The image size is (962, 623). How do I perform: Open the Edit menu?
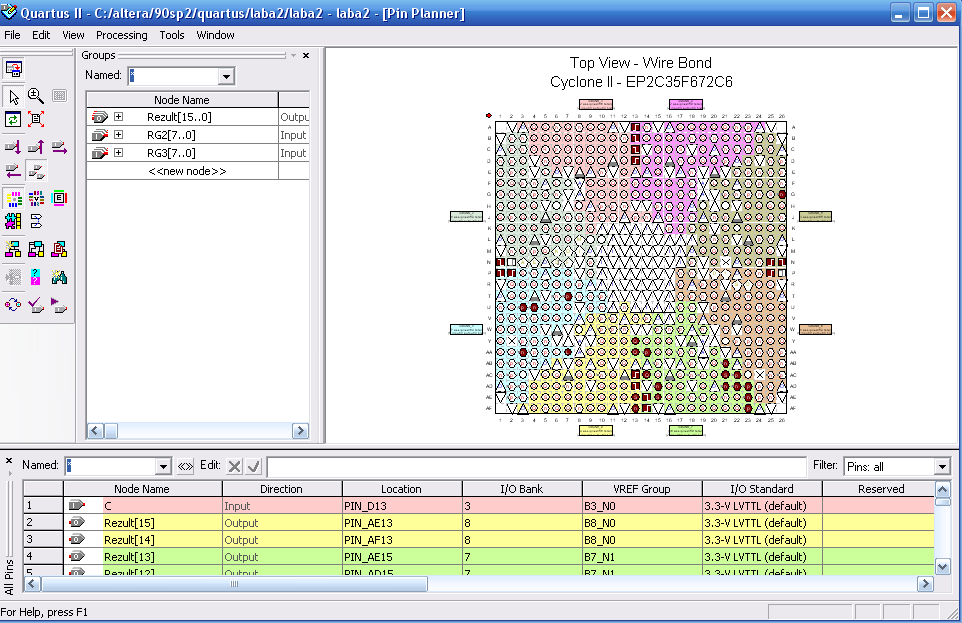41,35
